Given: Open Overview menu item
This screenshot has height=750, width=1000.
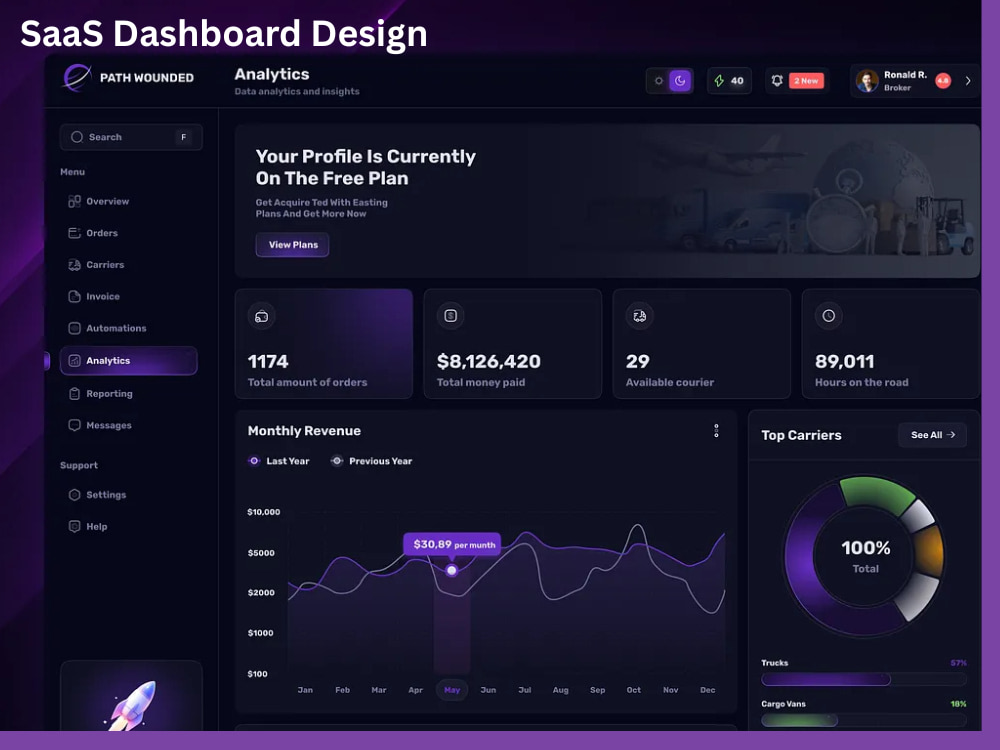Looking at the screenshot, I should (x=99, y=202).
